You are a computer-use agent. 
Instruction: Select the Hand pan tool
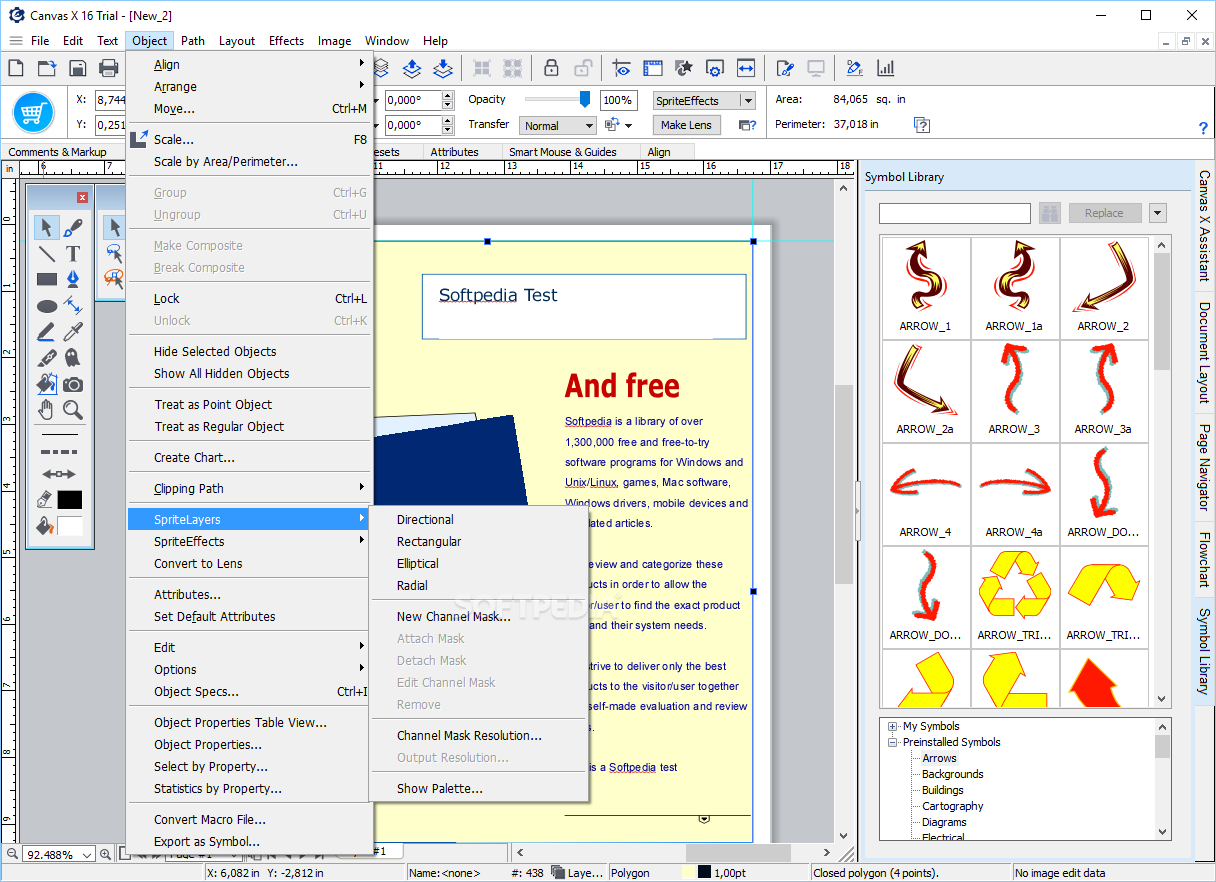(x=46, y=409)
